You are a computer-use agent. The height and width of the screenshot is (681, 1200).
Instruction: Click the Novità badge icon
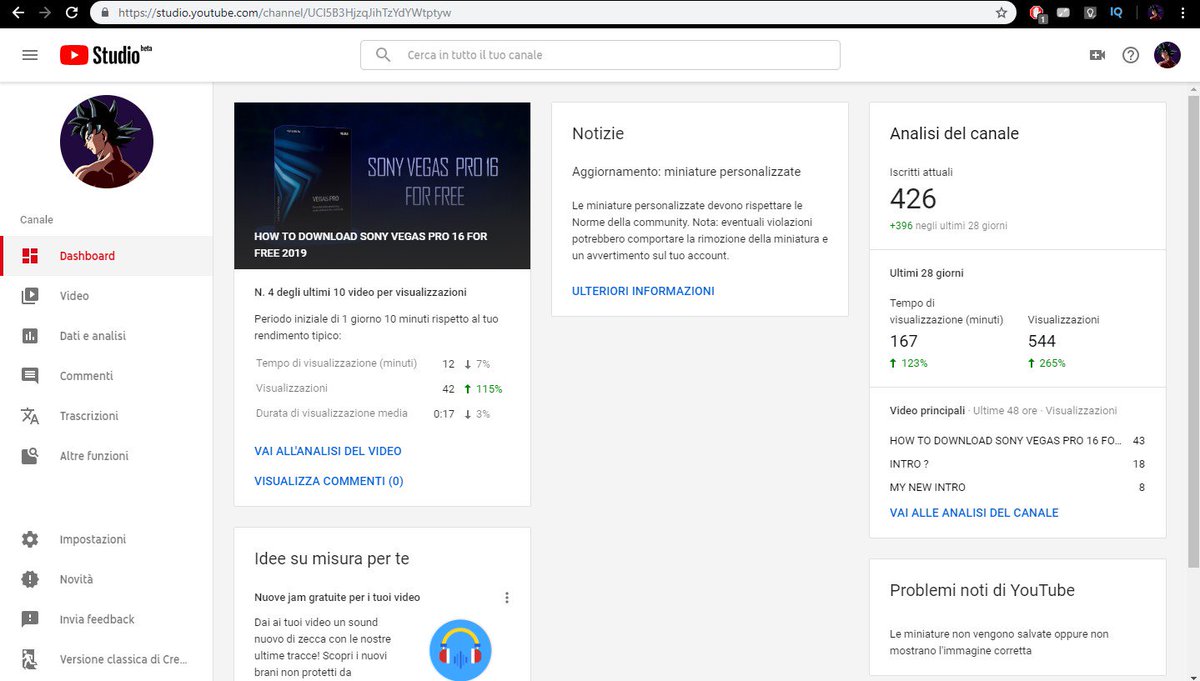tap(30, 579)
